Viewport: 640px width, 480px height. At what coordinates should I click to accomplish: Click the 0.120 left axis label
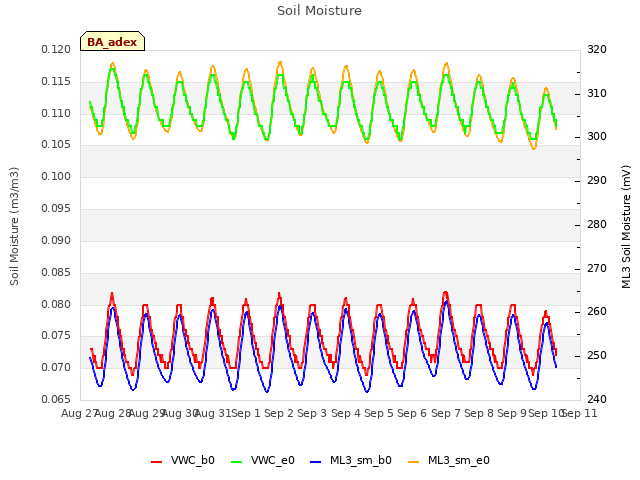click(x=56, y=49)
